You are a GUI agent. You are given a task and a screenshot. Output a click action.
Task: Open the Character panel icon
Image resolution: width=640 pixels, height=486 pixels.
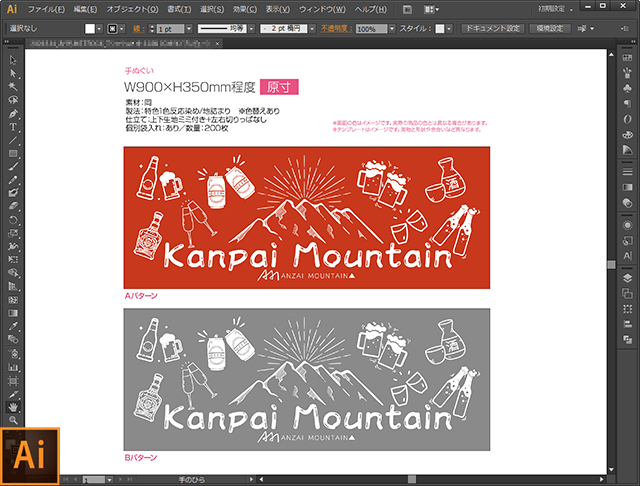(627, 256)
